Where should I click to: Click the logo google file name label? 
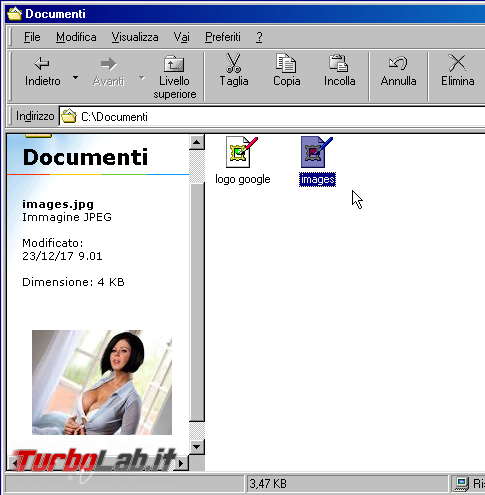tap(243, 179)
